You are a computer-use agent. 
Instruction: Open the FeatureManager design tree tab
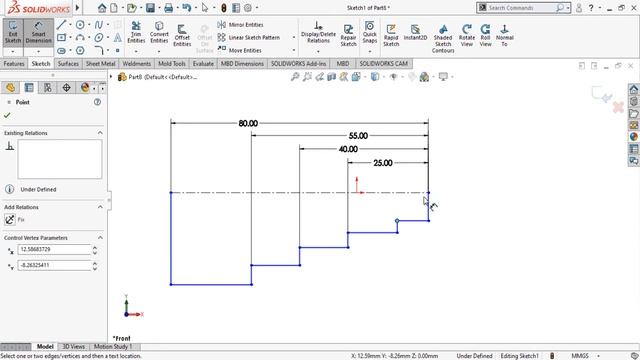coord(10,88)
